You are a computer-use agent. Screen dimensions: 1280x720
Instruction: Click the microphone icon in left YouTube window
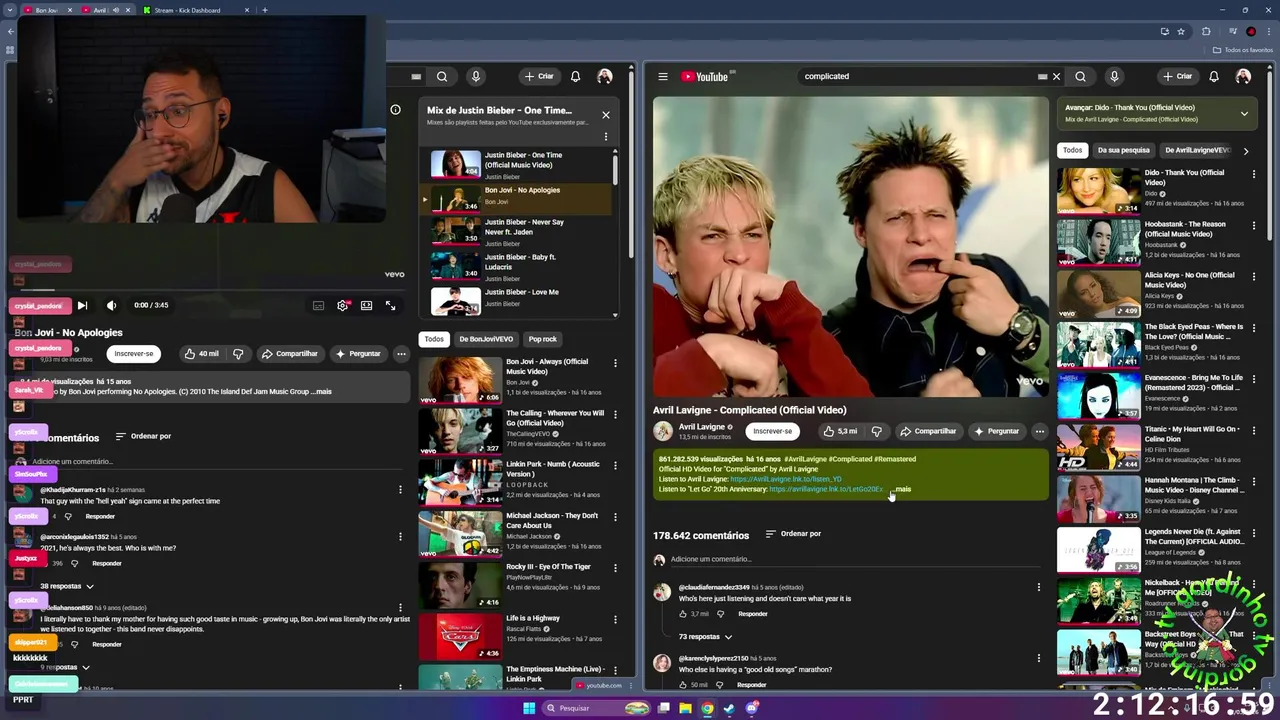tap(476, 77)
